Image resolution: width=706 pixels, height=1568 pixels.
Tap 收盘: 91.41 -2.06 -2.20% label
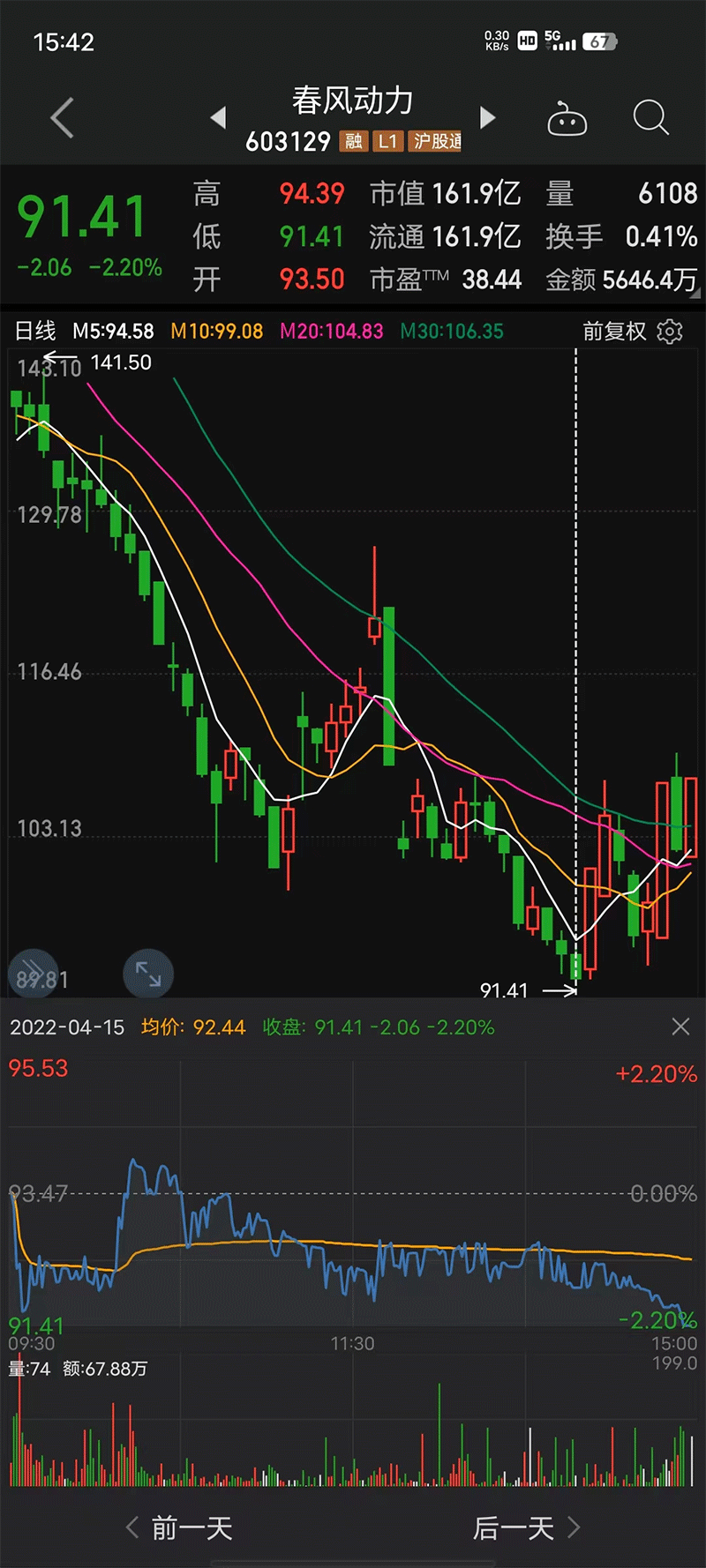point(379,1027)
